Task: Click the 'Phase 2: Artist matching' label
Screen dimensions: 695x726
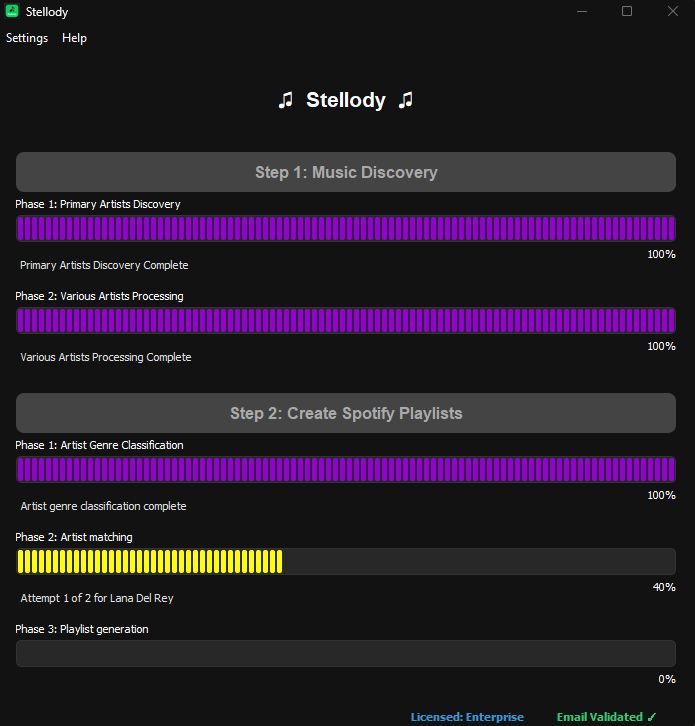Action: [74, 537]
